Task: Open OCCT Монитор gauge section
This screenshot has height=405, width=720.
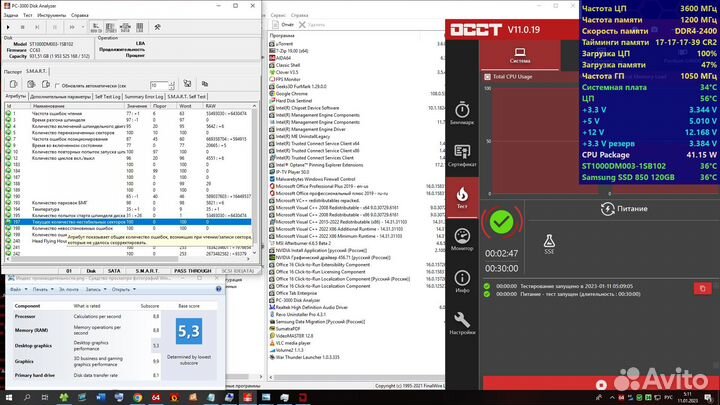Action: click(x=462, y=239)
